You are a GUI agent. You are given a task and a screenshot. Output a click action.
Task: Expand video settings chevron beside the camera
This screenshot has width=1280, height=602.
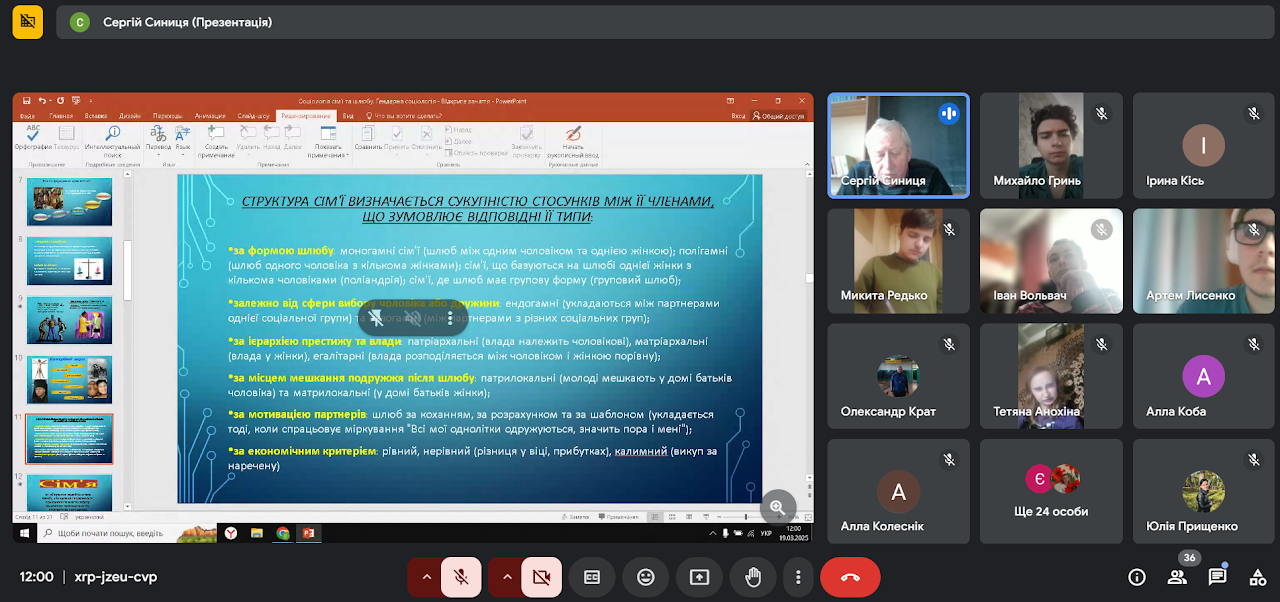tap(506, 577)
